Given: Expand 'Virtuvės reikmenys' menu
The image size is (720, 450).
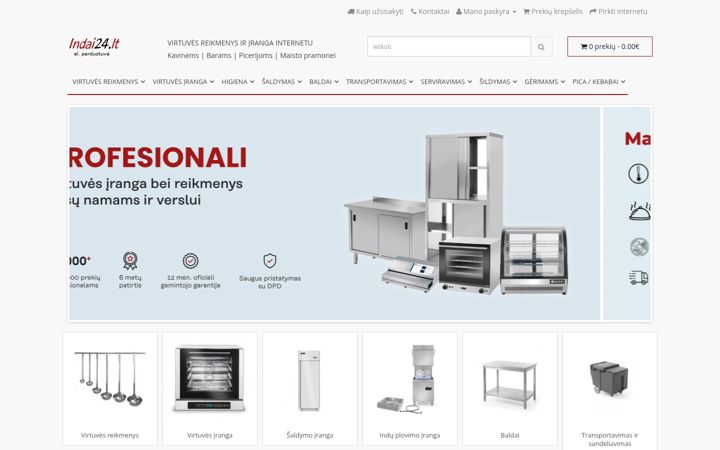Looking at the screenshot, I should [x=109, y=82].
